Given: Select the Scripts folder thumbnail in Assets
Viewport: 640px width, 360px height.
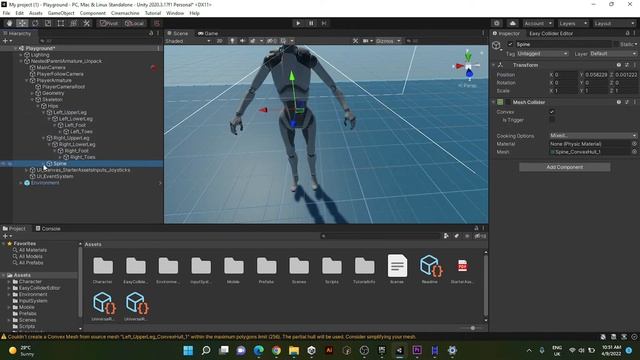Looking at the screenshot, I should click(x=332, y=266).
